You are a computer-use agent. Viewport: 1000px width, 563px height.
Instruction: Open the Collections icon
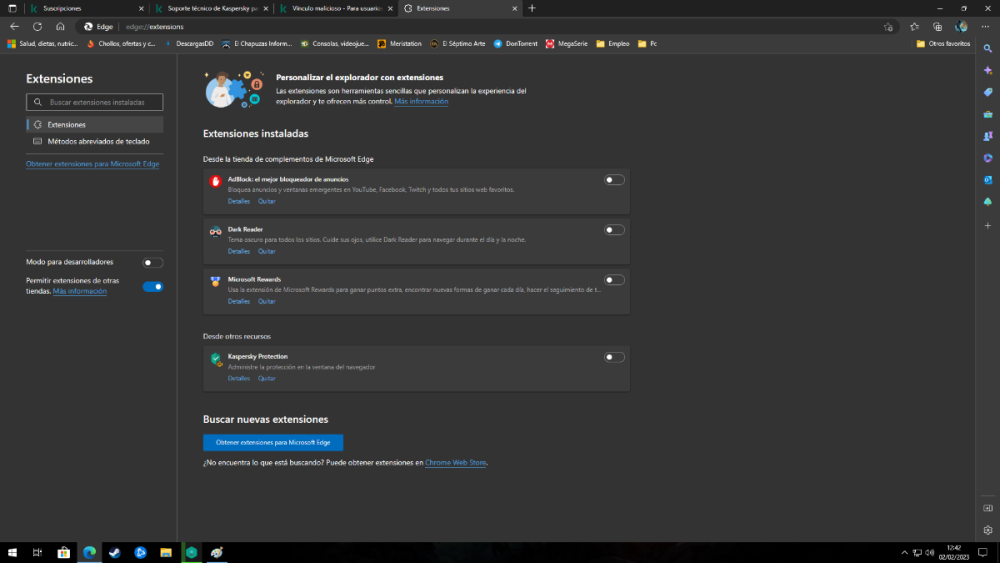[x=938, y=27]
